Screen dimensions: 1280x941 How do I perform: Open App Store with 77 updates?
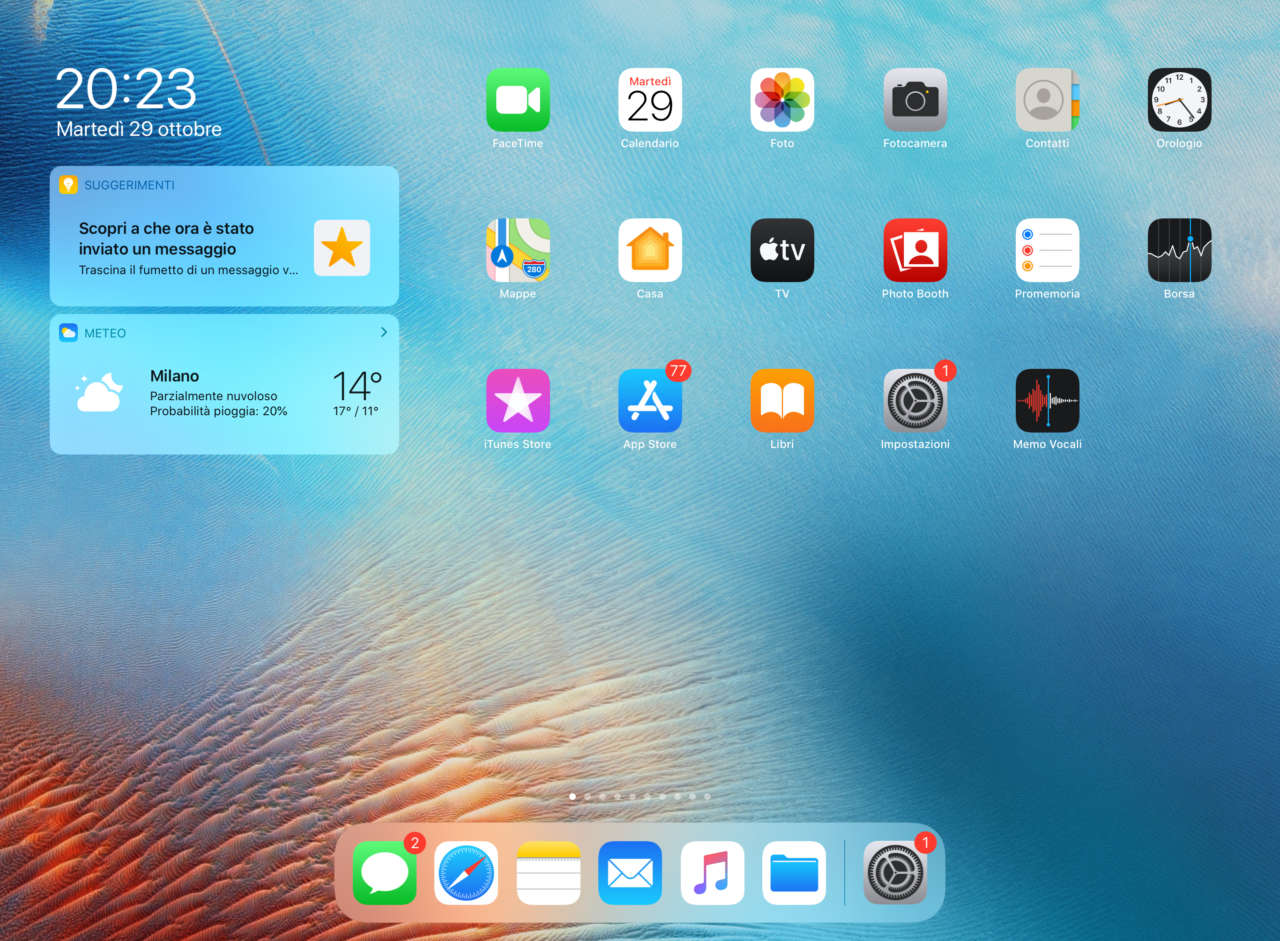(650, 401)
